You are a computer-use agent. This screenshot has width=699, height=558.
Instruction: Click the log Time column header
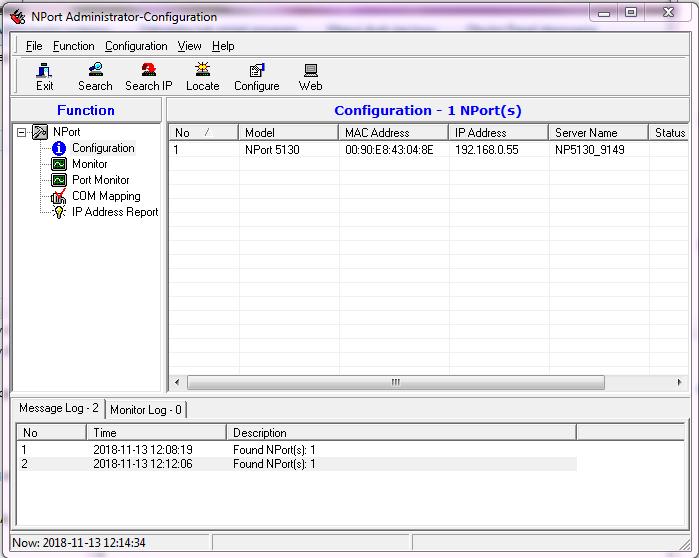tap(156, 433)
